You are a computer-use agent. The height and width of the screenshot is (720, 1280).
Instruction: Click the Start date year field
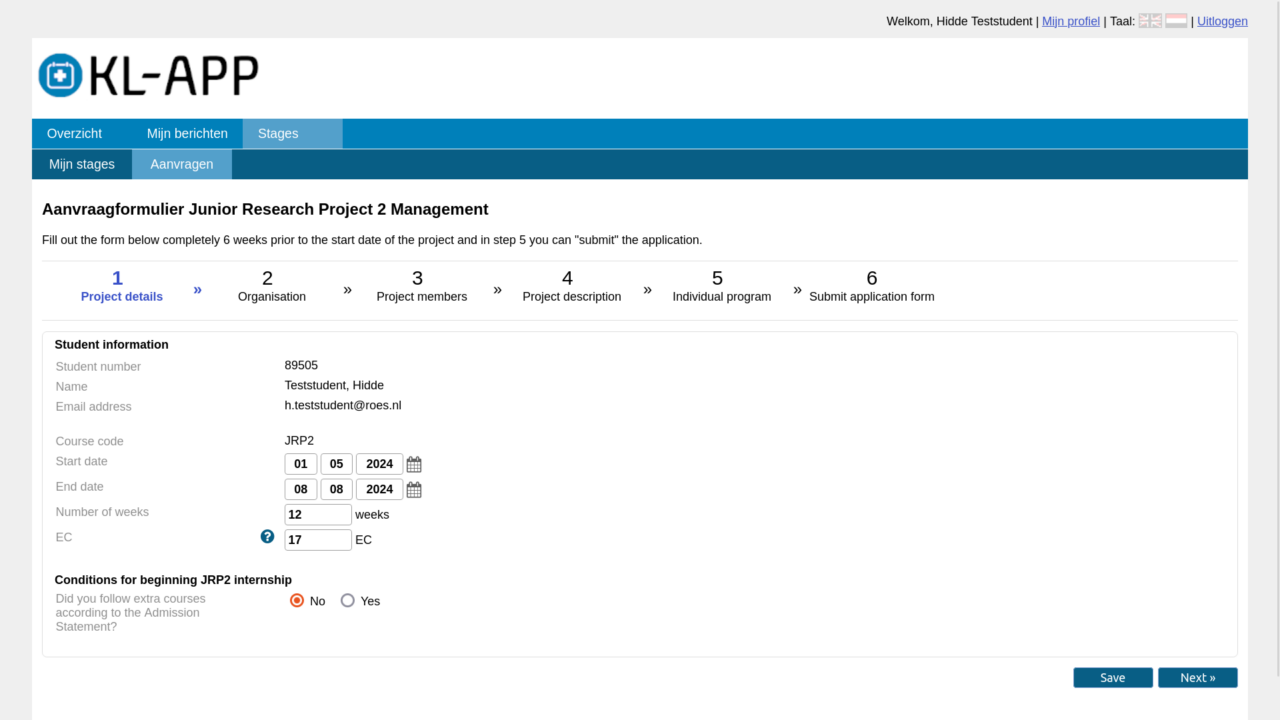(x=379, y=464)
